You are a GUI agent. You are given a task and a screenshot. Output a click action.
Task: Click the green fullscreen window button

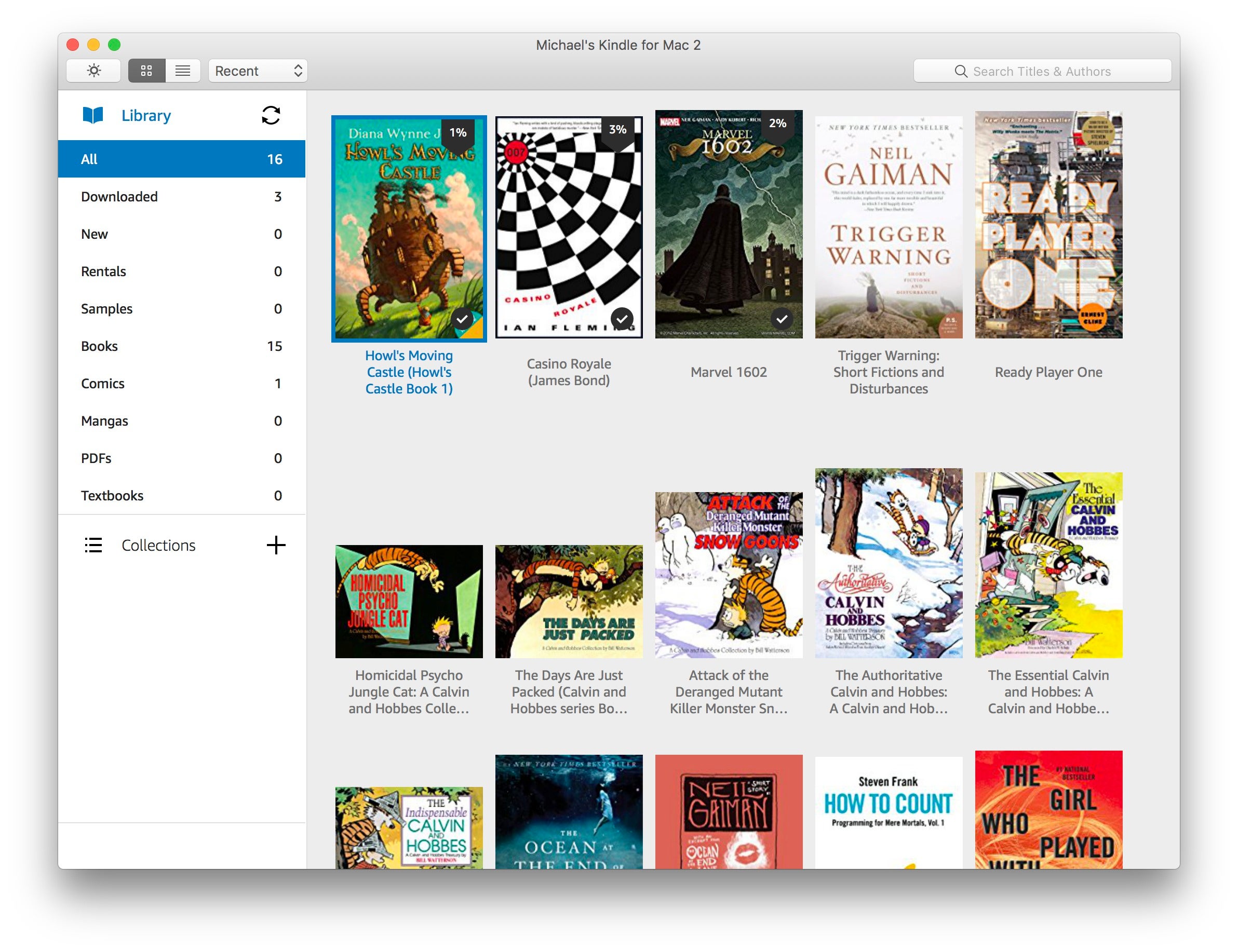(114, 44)
